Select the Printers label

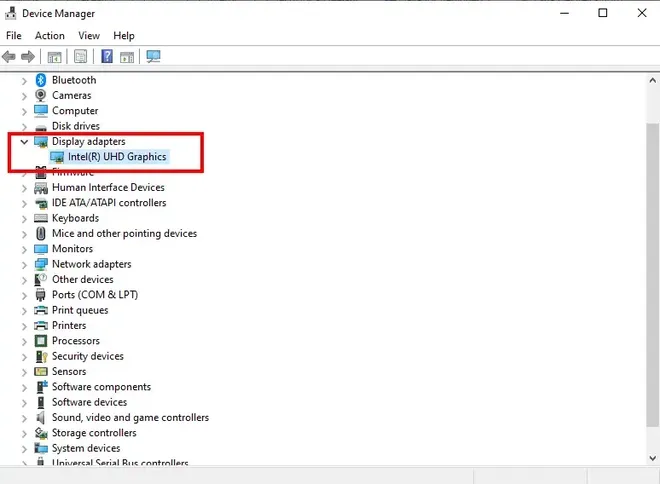[69, 326]
